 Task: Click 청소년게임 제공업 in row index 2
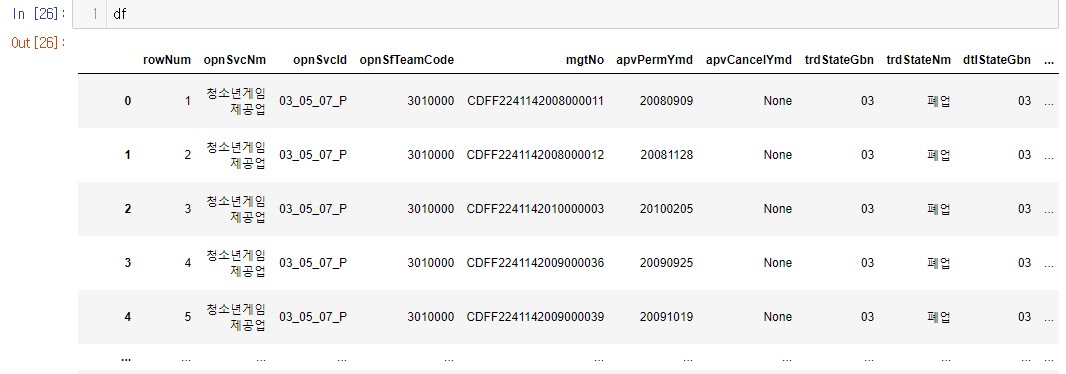tap(236, 209)
